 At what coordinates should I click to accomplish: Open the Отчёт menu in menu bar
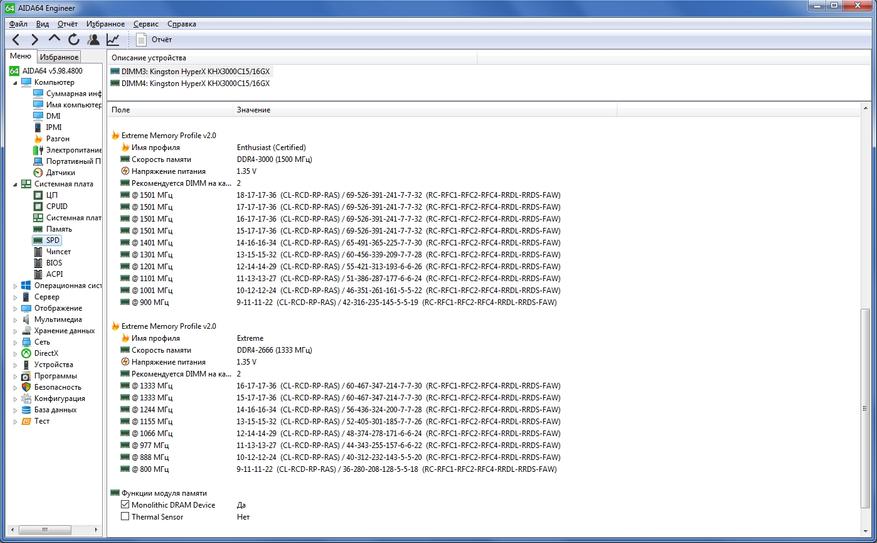[x=68, y=24]
